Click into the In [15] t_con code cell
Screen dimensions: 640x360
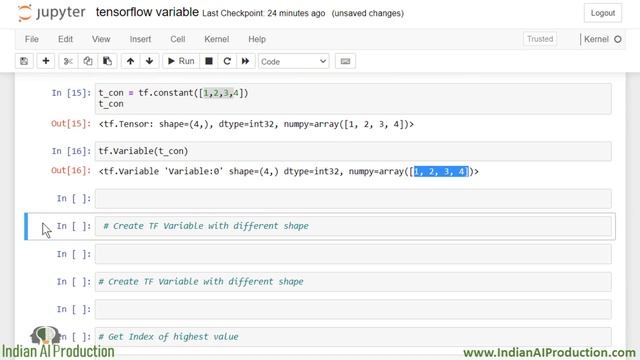(x=353, y=98)
